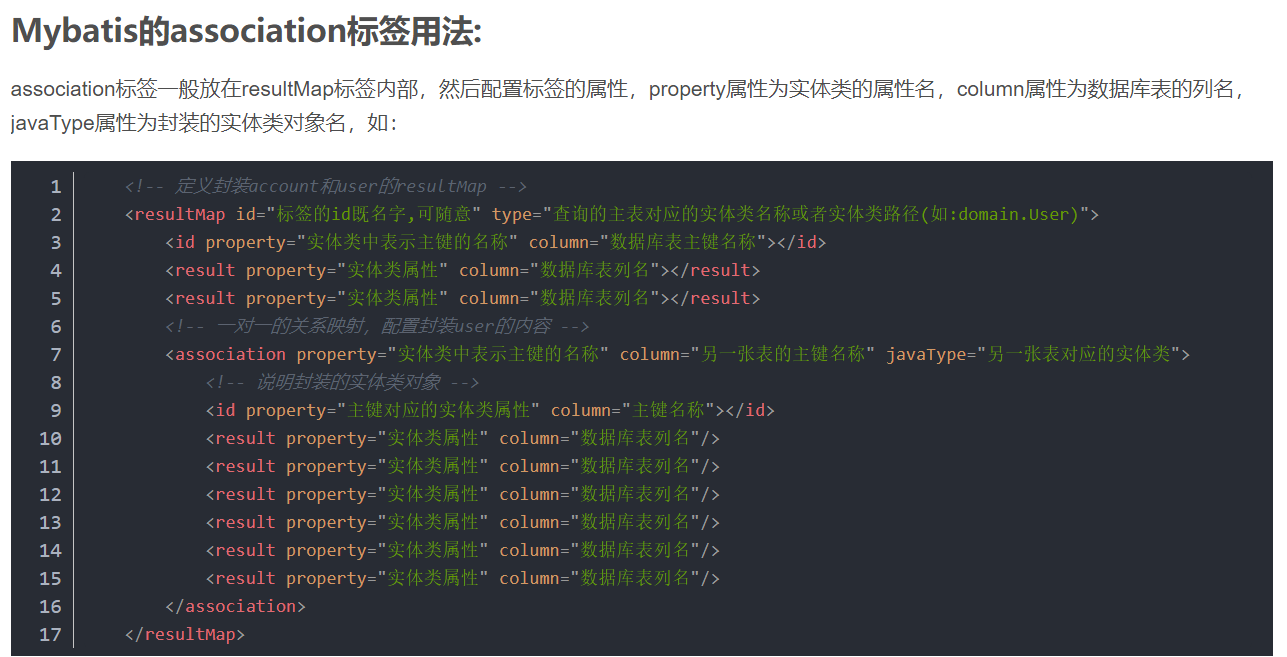Click code line number 15
This screenshot has width=1287, height=657.
tap(50, 578)
